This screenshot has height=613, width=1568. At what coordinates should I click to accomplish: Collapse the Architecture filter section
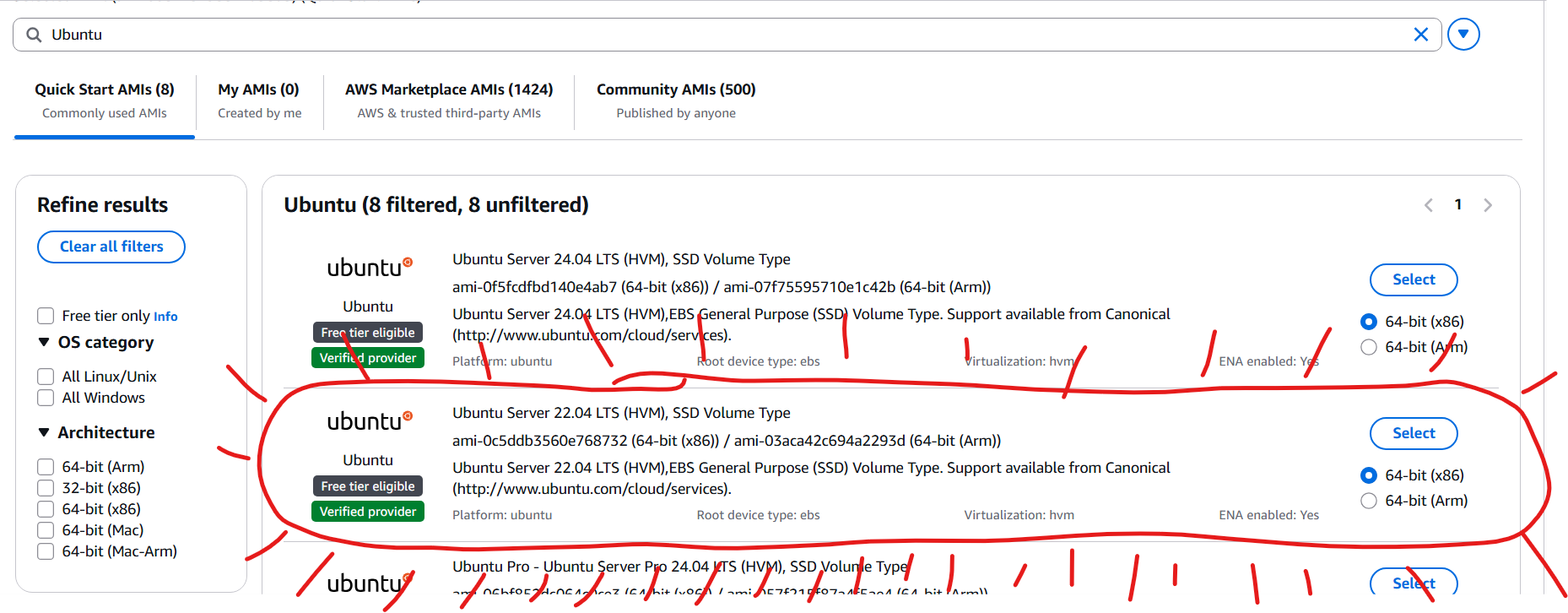pos(44,432)
